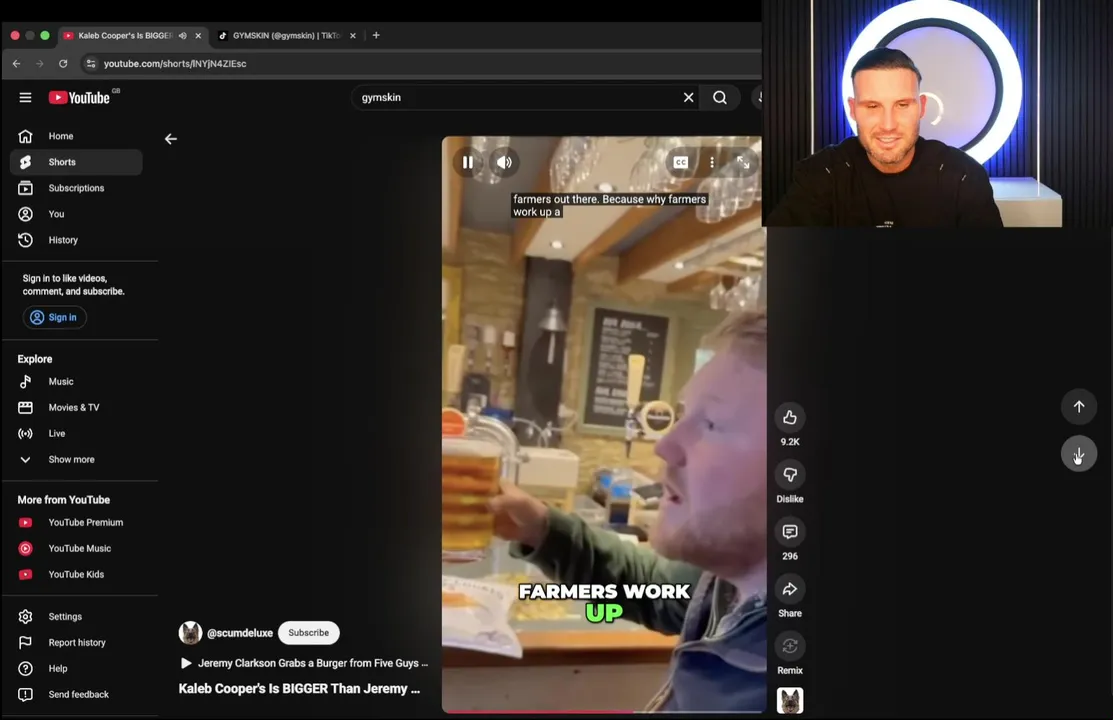Click the Sign in button

pyautogui.click(x=55, y=317)
